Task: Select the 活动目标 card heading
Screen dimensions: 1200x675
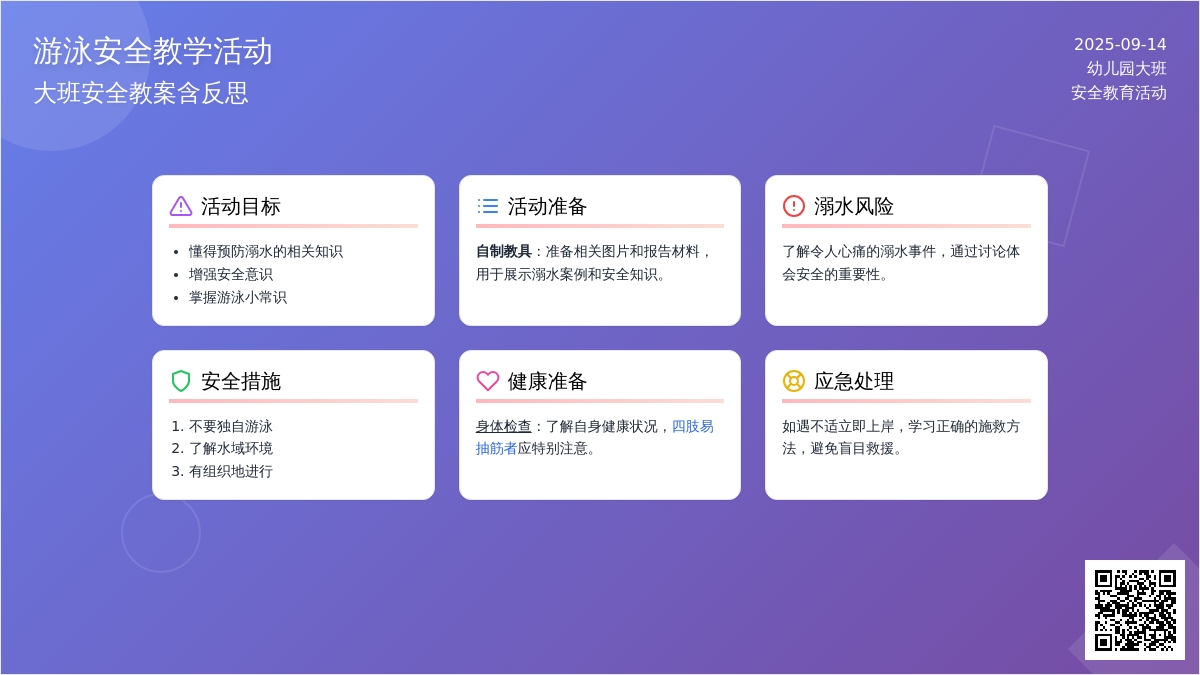Action: [x=240, y=207]
